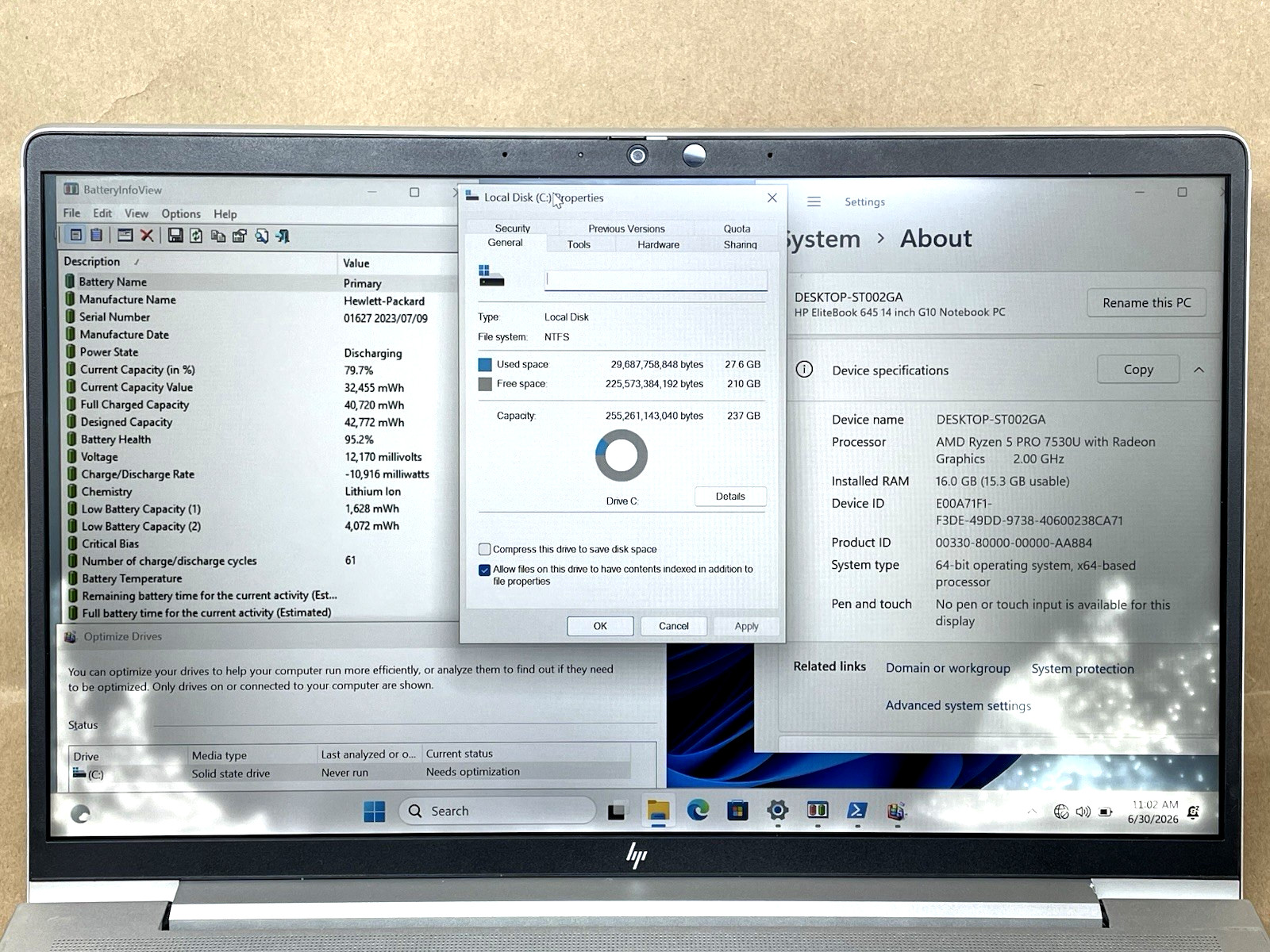Click the Details button for Drive C
Screen dimensions: 1270x952
(730, 497)
